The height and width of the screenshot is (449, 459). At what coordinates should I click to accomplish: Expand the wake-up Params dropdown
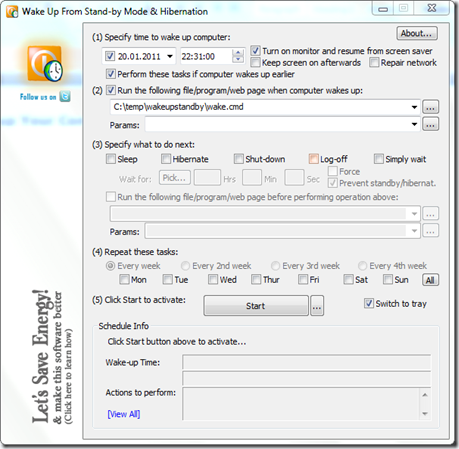[x=414, y=124]
